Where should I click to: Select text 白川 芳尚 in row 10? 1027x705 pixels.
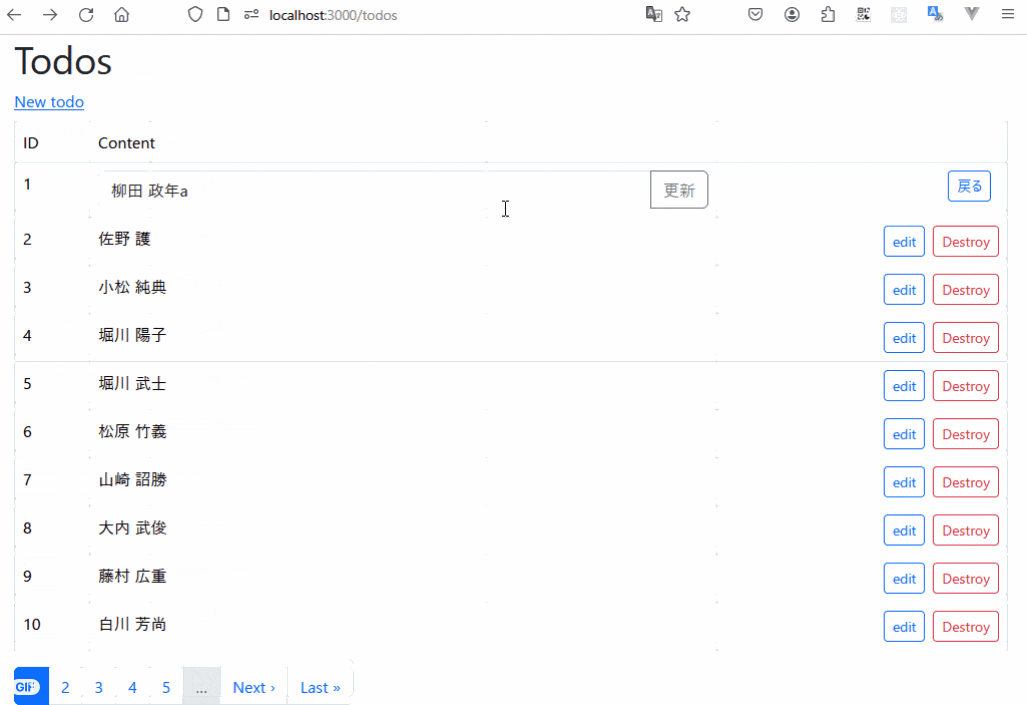(x=132, y=624)
